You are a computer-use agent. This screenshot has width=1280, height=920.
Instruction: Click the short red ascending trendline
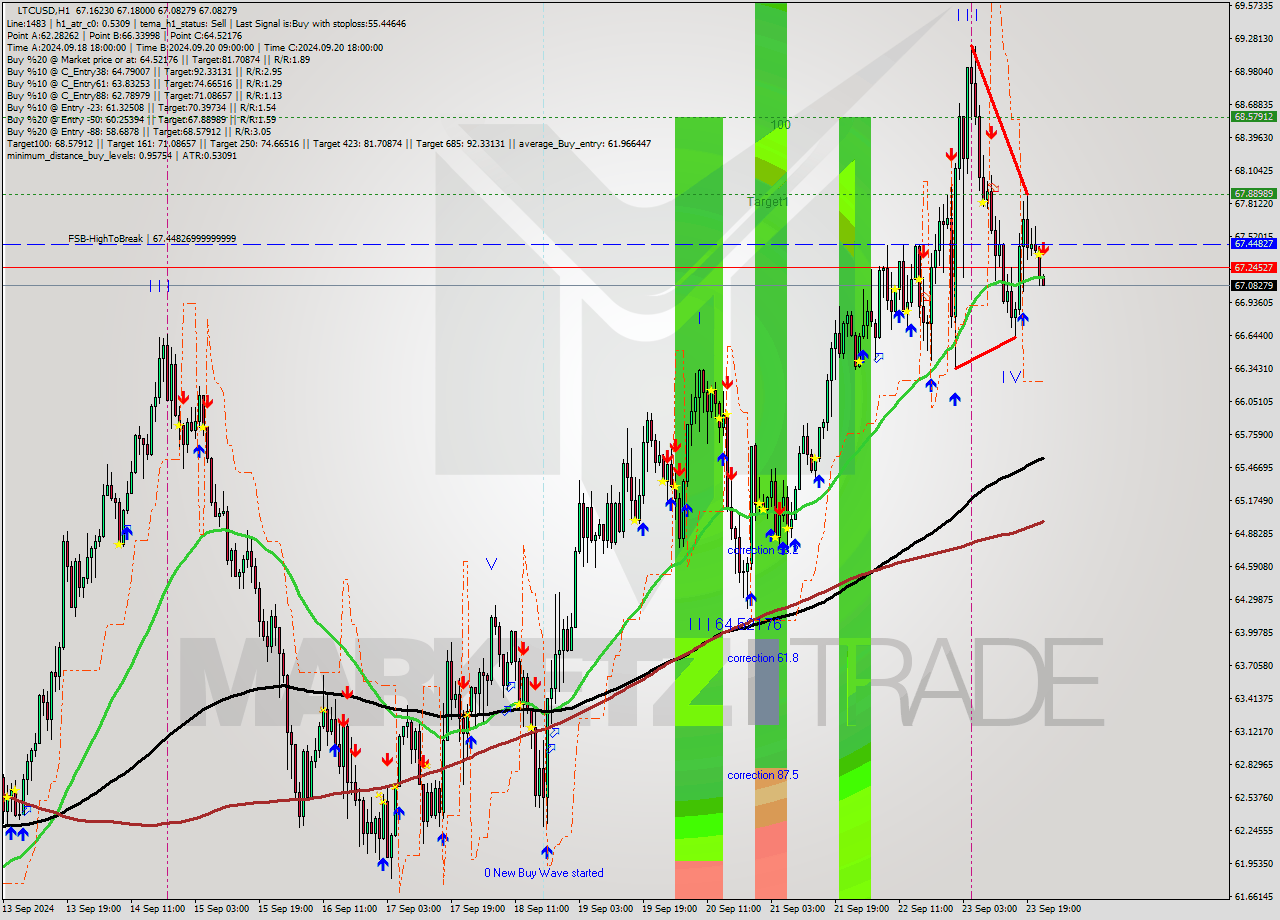pyautogui.click(x=986, y=353)
